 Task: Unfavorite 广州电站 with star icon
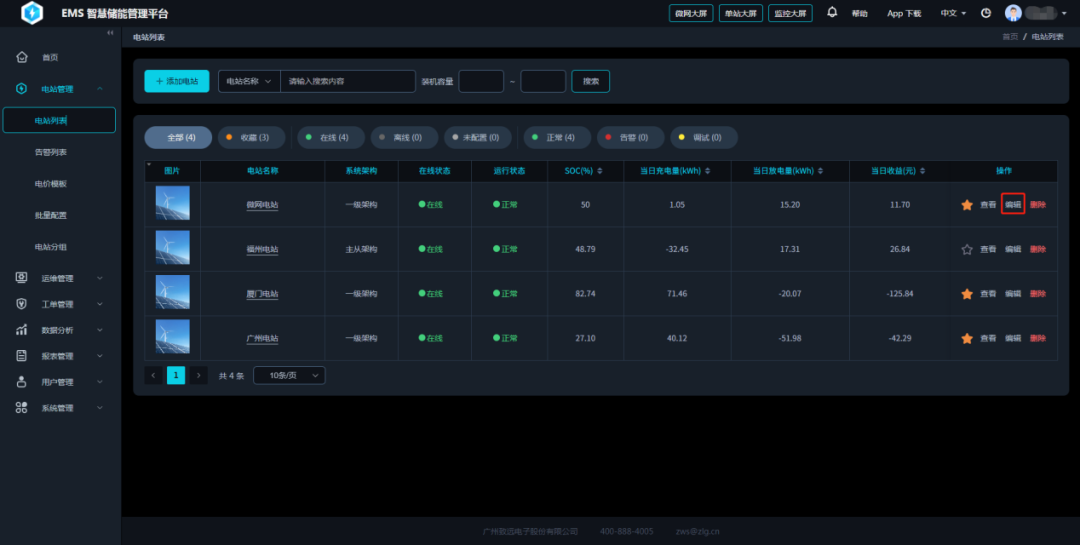(967, 338)
